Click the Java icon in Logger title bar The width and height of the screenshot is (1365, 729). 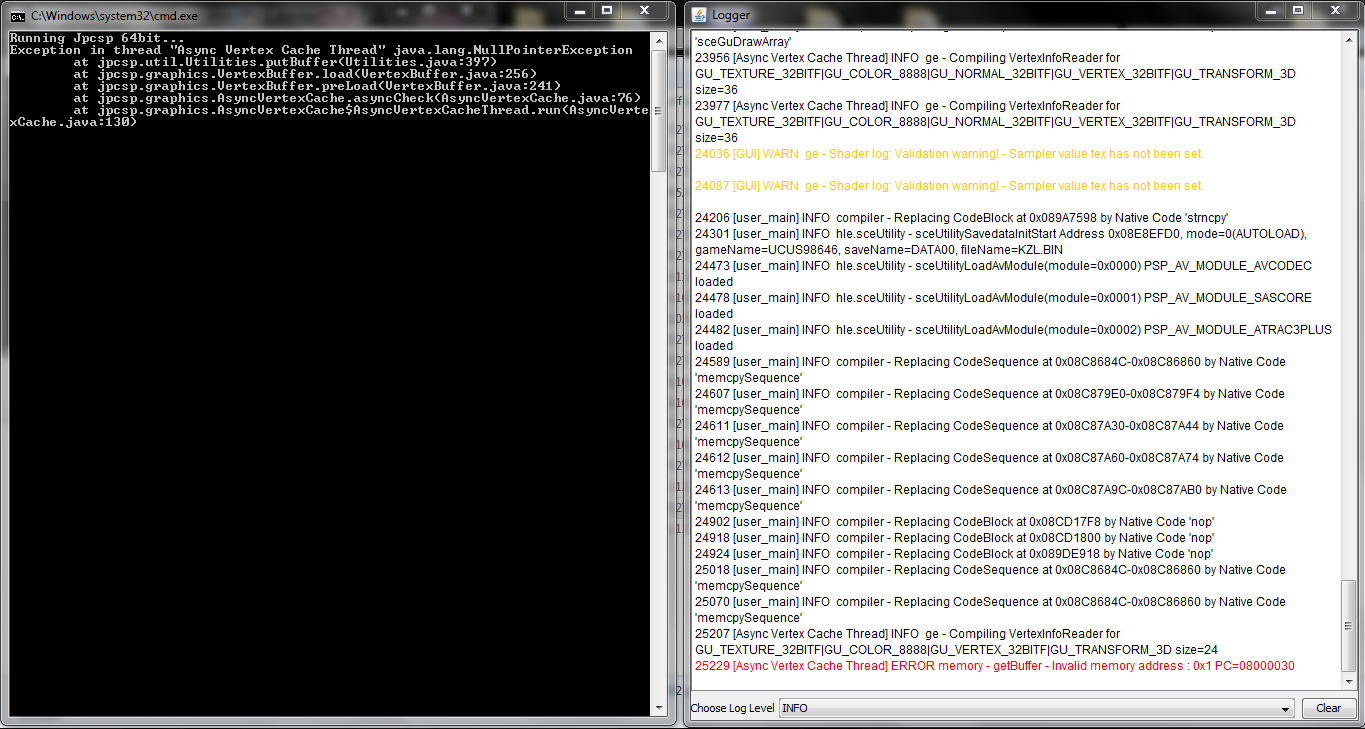(x=698, y=15)
